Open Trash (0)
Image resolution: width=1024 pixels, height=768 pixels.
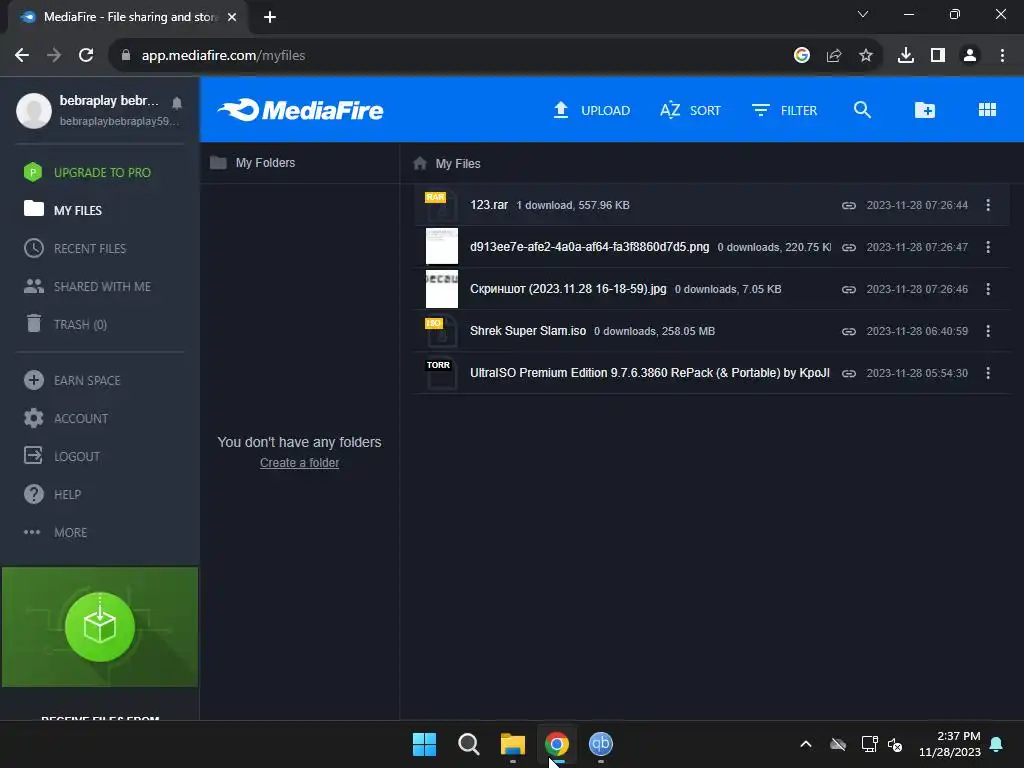pos(65,324)
